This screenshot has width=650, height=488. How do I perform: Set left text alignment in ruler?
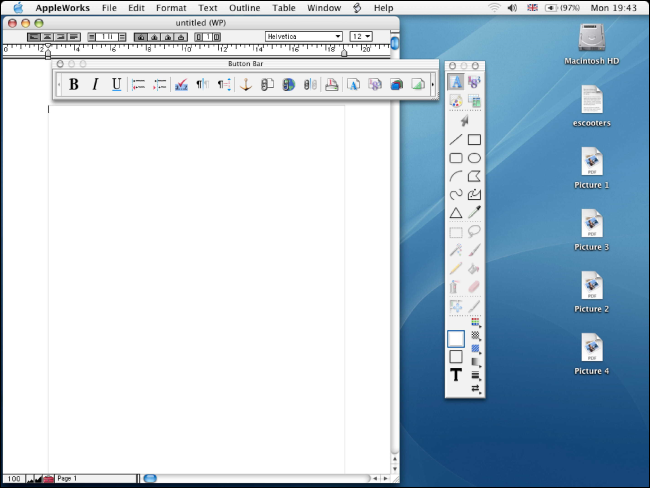[34, 37]
